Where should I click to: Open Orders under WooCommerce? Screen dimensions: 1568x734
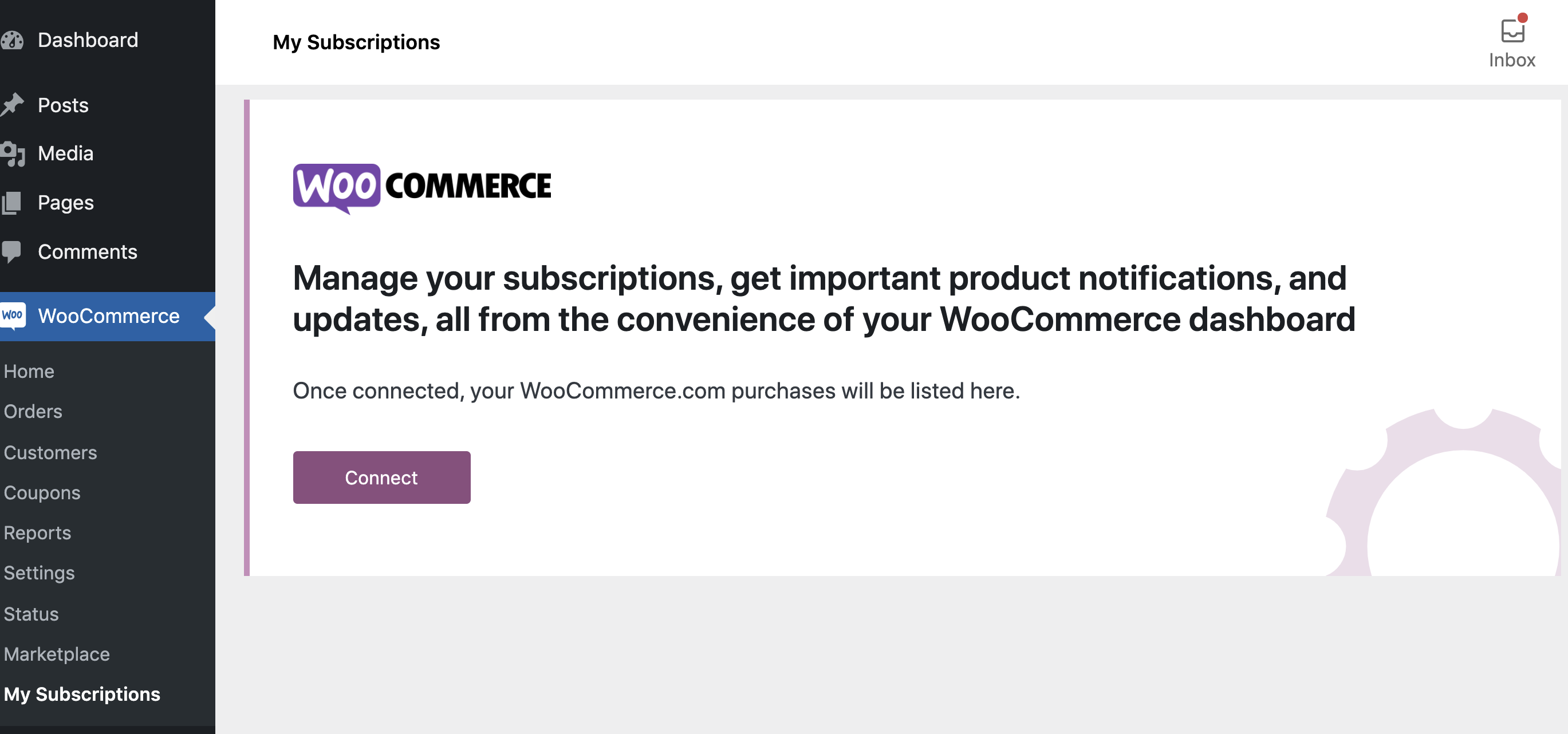click(32, 412)
